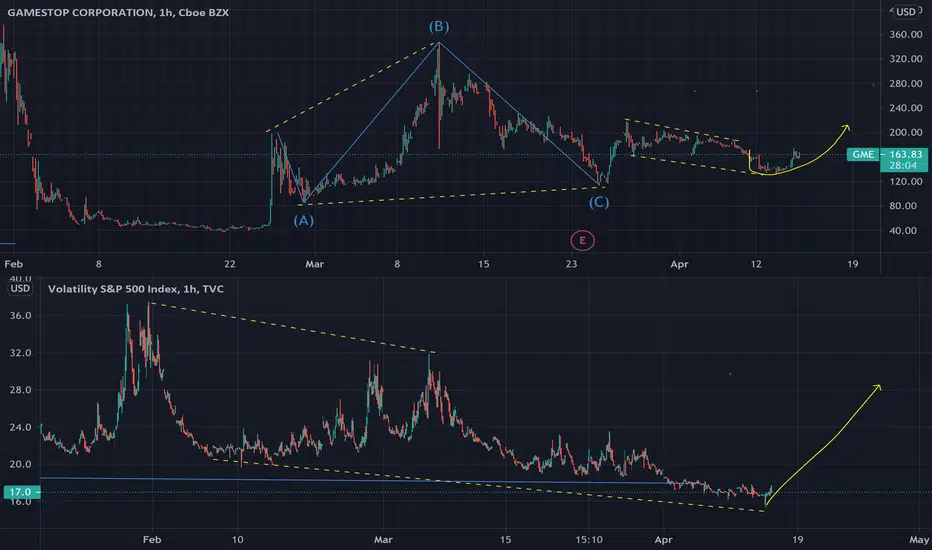Click the 240.00 price axis label
This screenshot has height=550, width=932.
(x=906, y=108)
